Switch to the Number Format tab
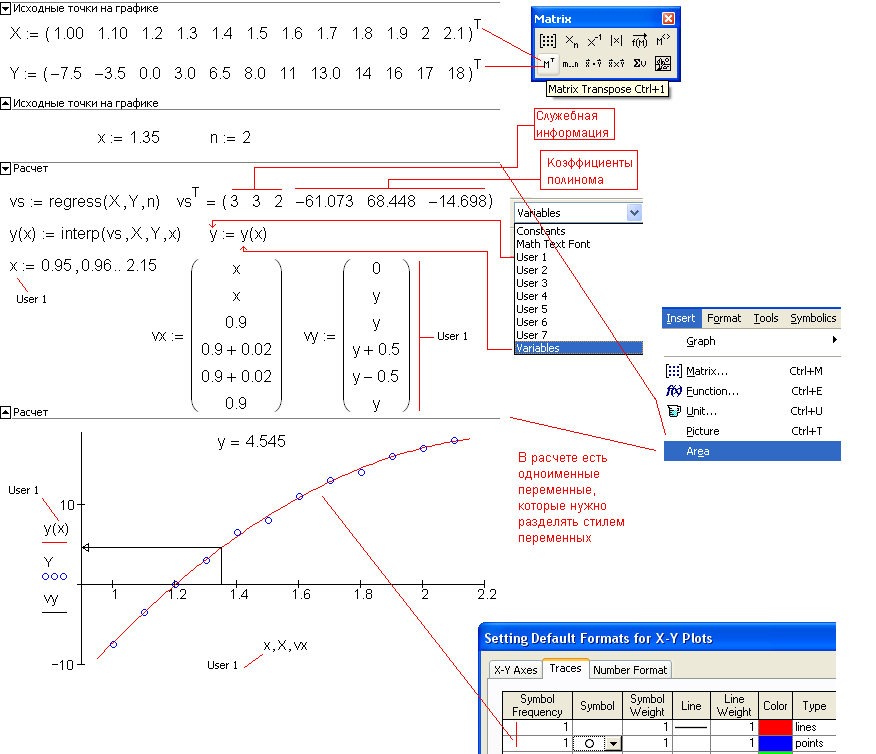This screenshot has width=876, height=754. tap(630, 670)
